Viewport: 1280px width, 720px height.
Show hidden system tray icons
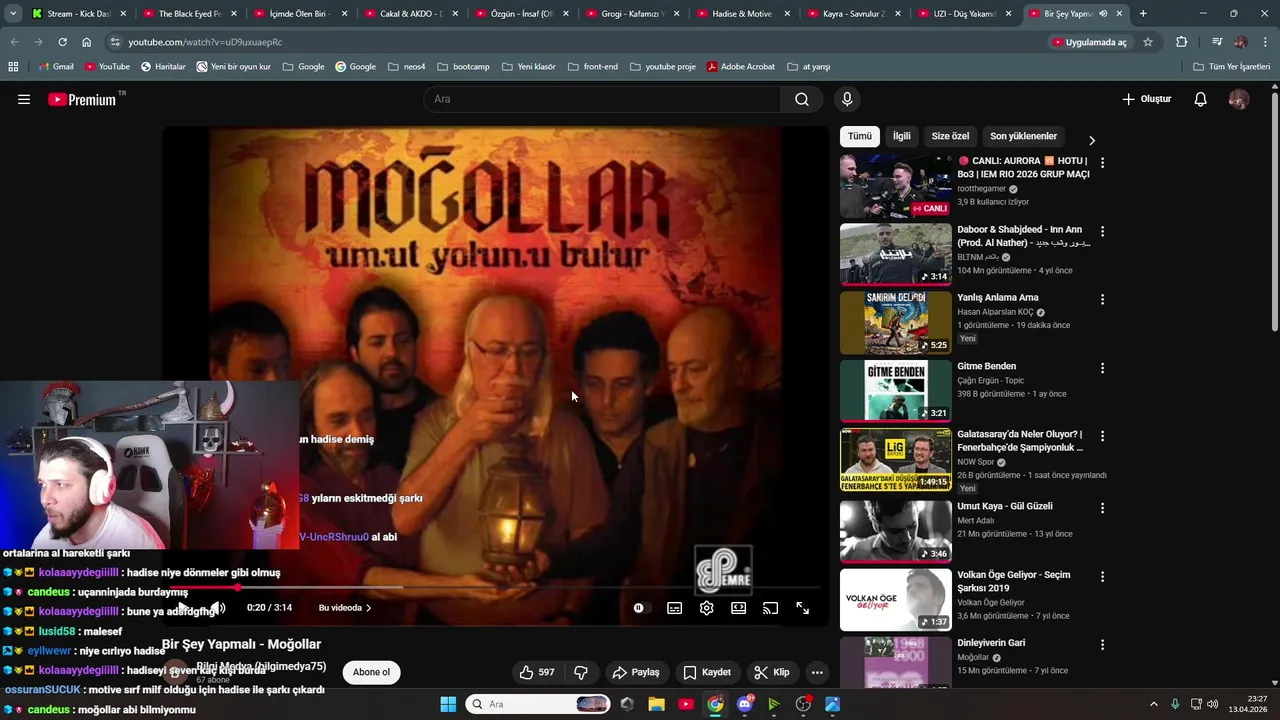point(1153,704)
